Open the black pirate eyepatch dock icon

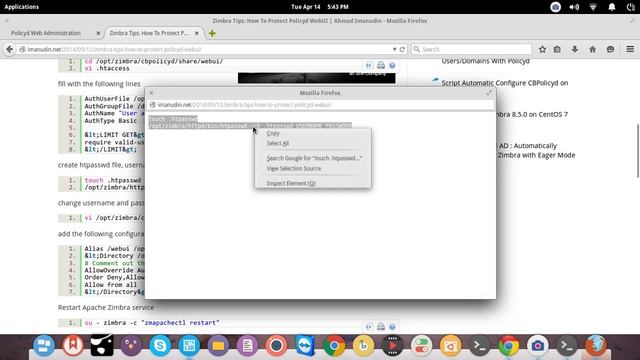[x=102, y=346]
